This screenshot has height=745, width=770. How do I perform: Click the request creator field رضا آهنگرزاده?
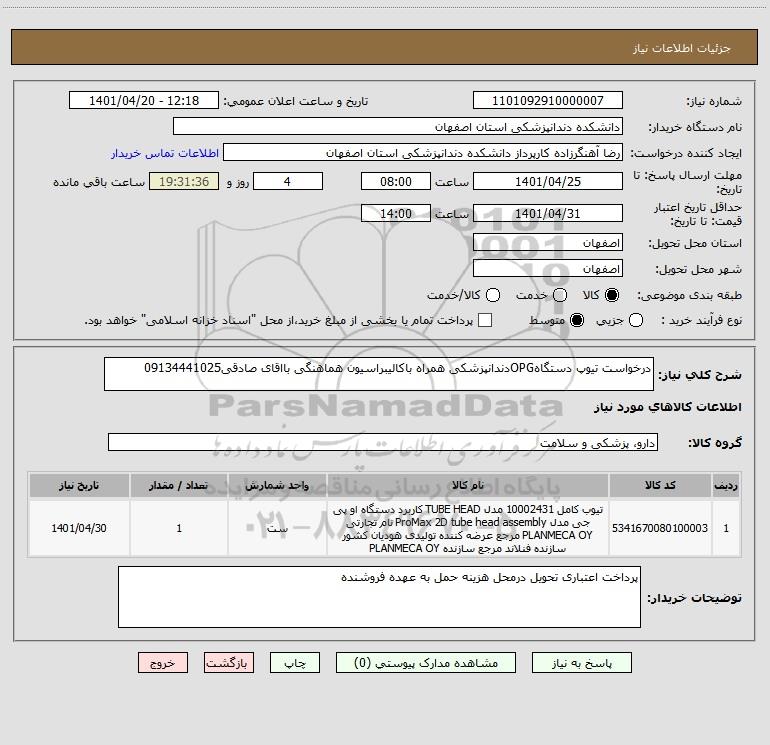click(423, 152)
